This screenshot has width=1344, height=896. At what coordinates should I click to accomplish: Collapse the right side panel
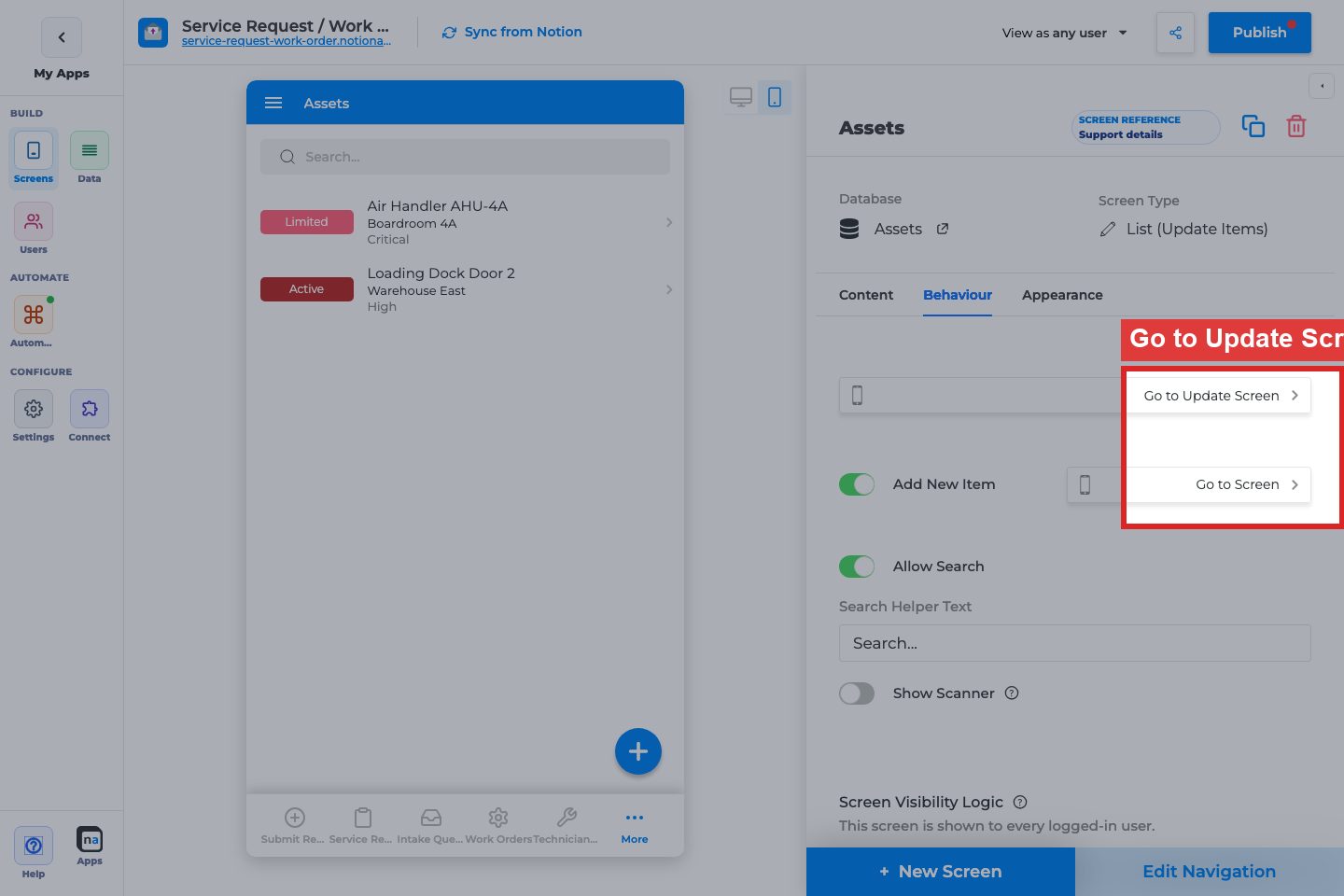click(1322, 86)
